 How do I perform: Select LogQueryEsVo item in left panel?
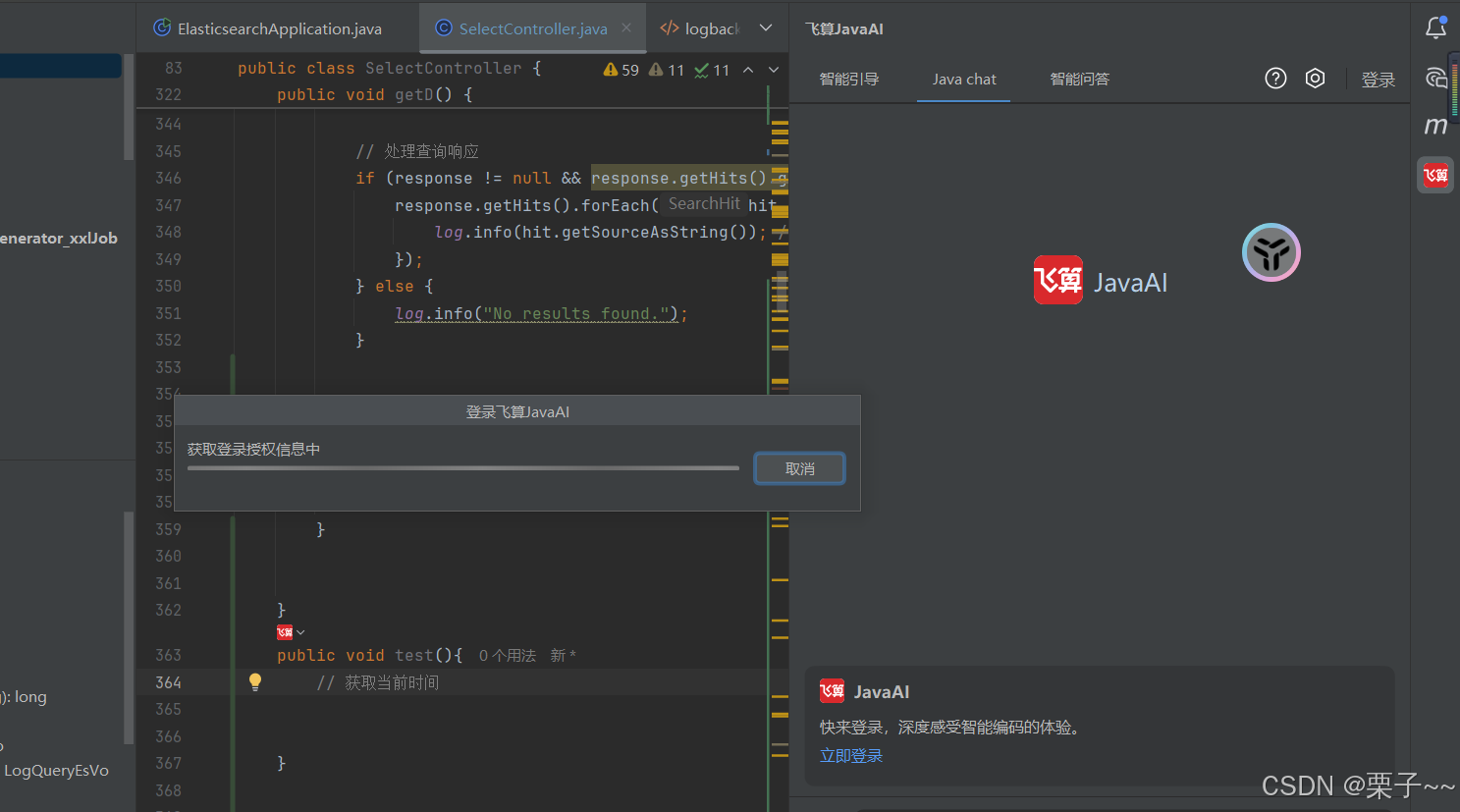pyautogui.click(x=56, y=770)
